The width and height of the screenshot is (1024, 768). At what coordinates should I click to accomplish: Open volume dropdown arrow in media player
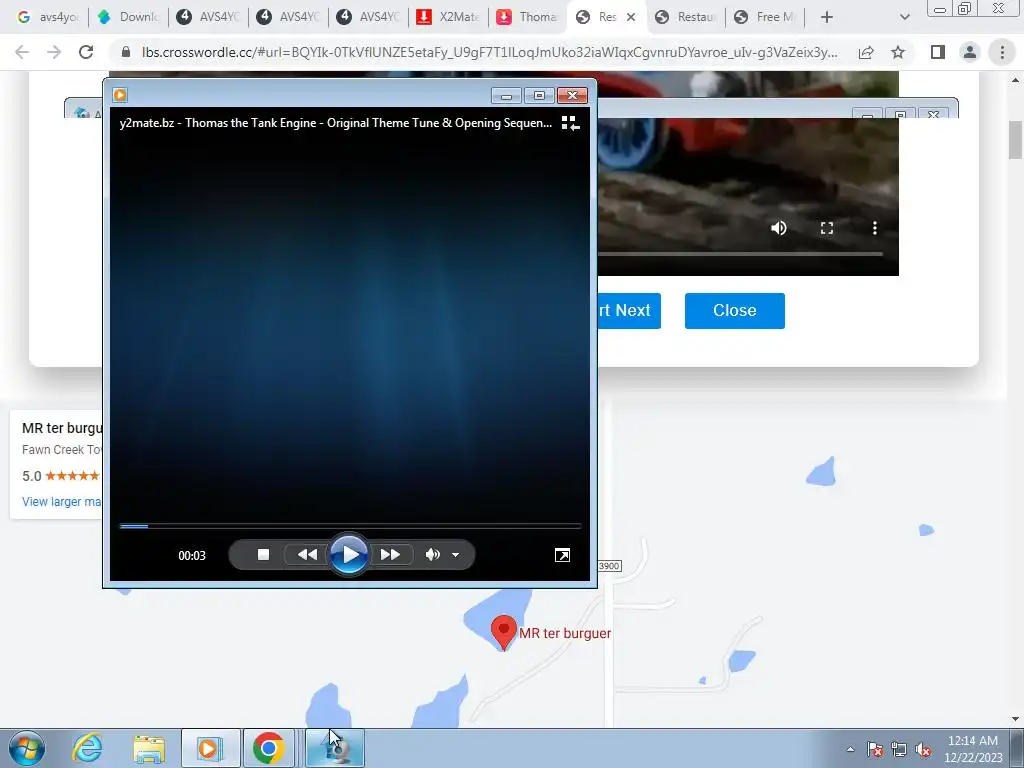click(x=455, y=555)
